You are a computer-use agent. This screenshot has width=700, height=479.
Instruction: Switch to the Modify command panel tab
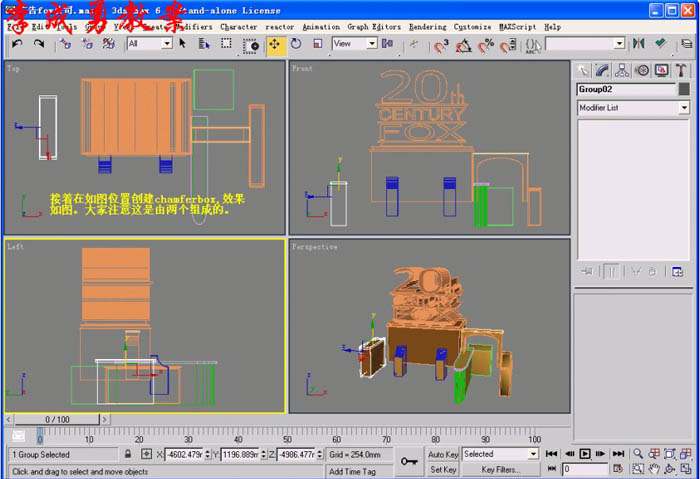(x=602, y=70)
